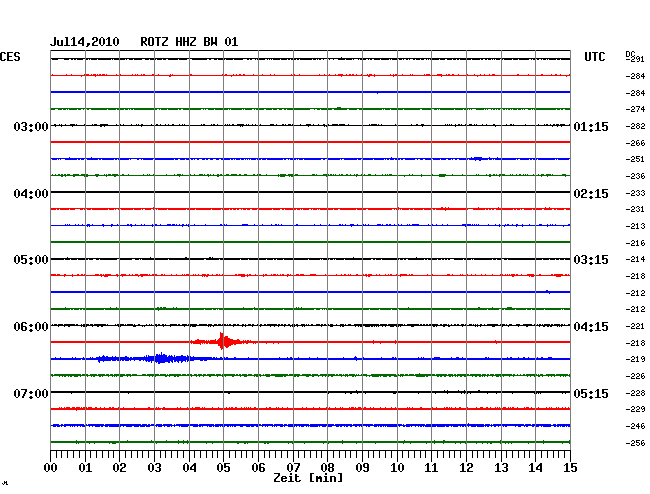Click x-axis minute label 10

pos(397,468)
